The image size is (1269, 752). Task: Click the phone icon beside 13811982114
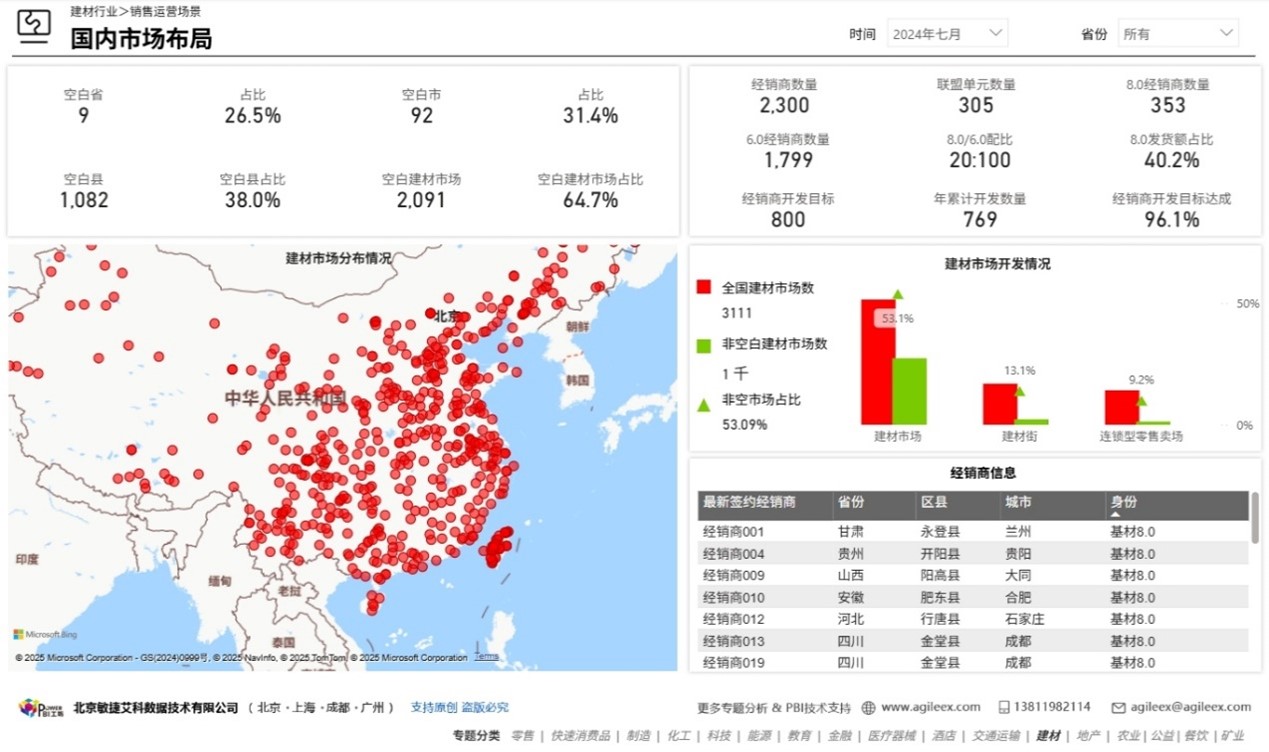[x=1004, y=707]
